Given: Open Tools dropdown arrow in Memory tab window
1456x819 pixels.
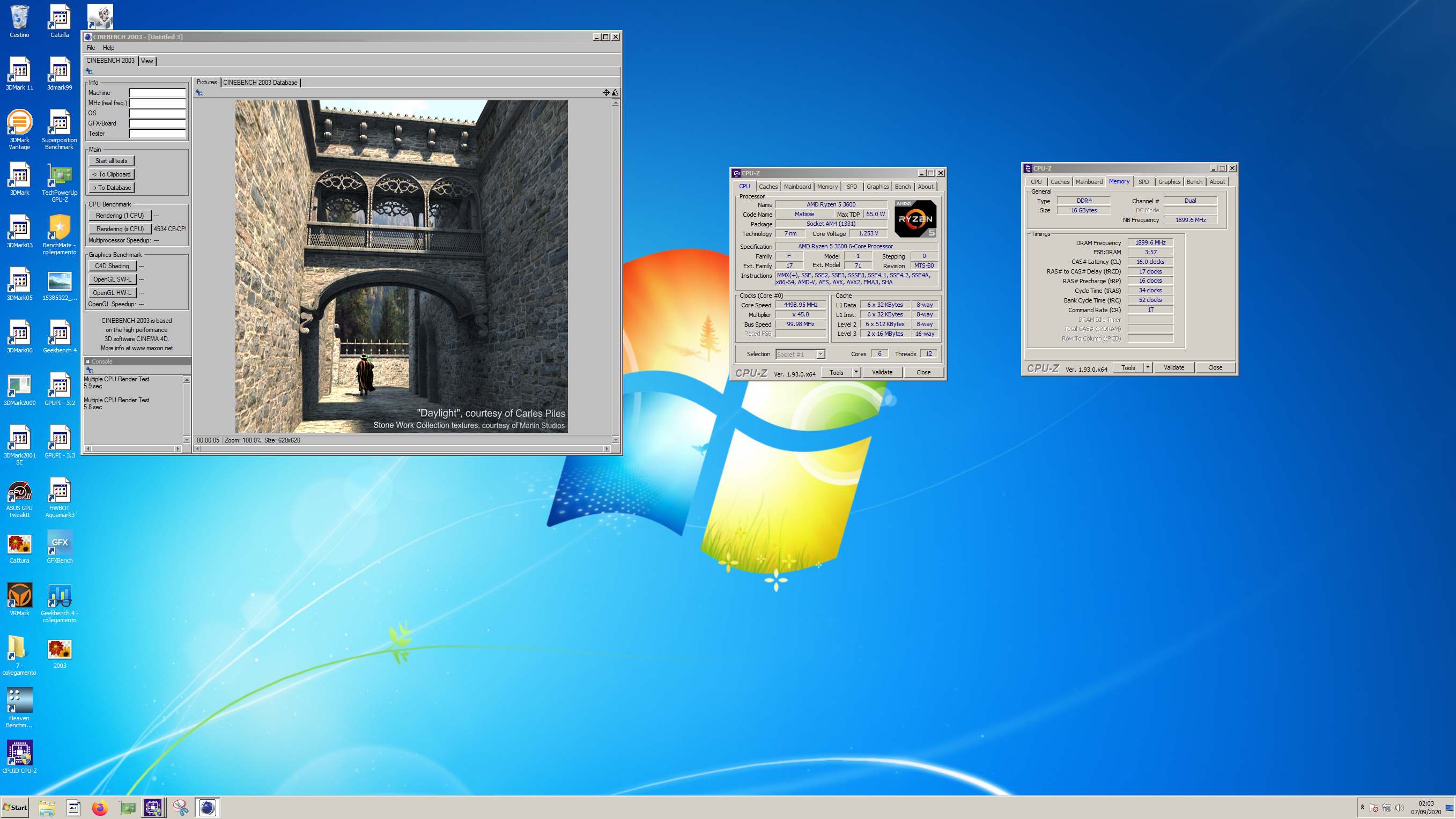Looking at the screenshot, I should pos(1148,367).
